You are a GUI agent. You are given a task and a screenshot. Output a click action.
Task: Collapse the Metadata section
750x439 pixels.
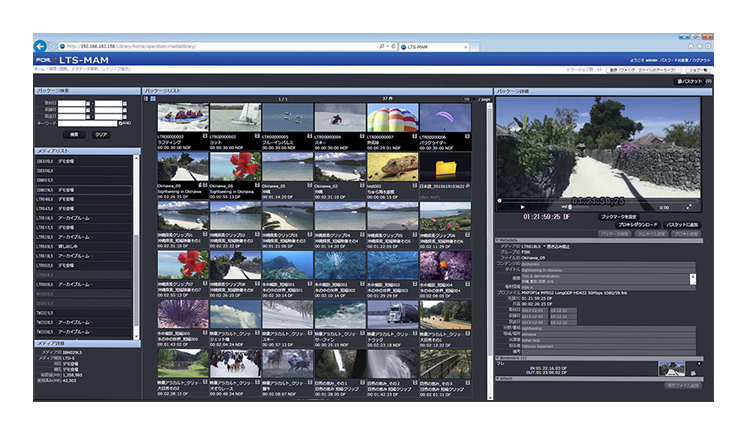498,240
